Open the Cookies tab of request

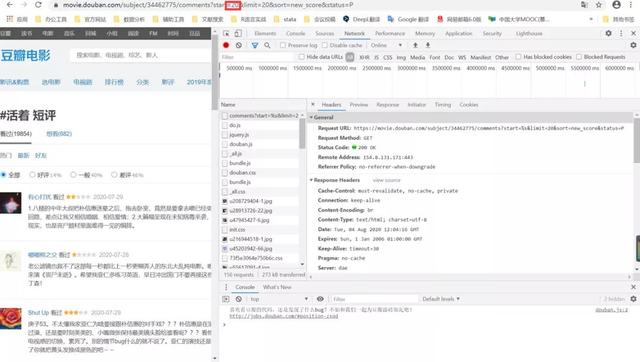469,105
